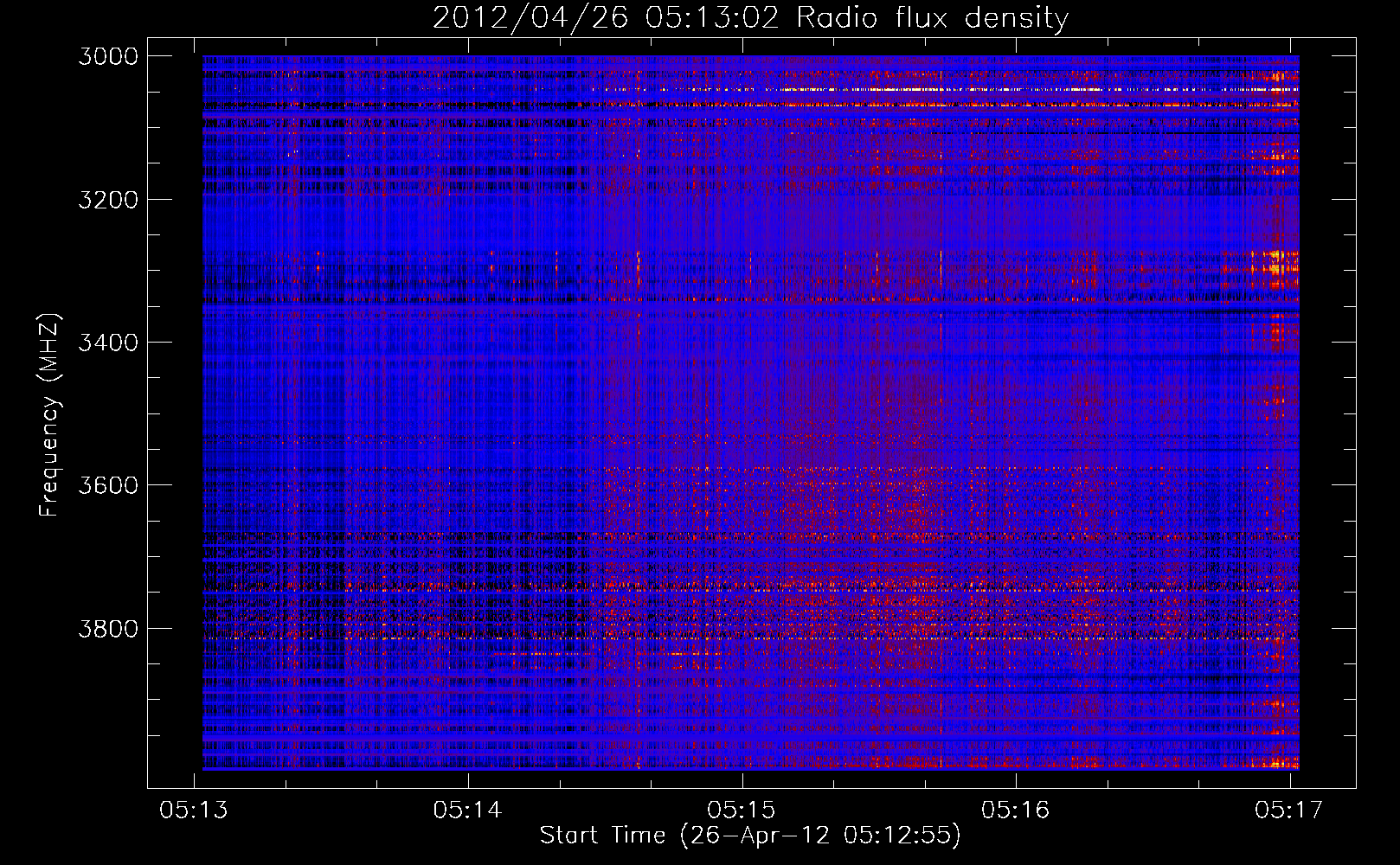
Task: Click the 05:14 time tick label
Action: coord(468,810)
